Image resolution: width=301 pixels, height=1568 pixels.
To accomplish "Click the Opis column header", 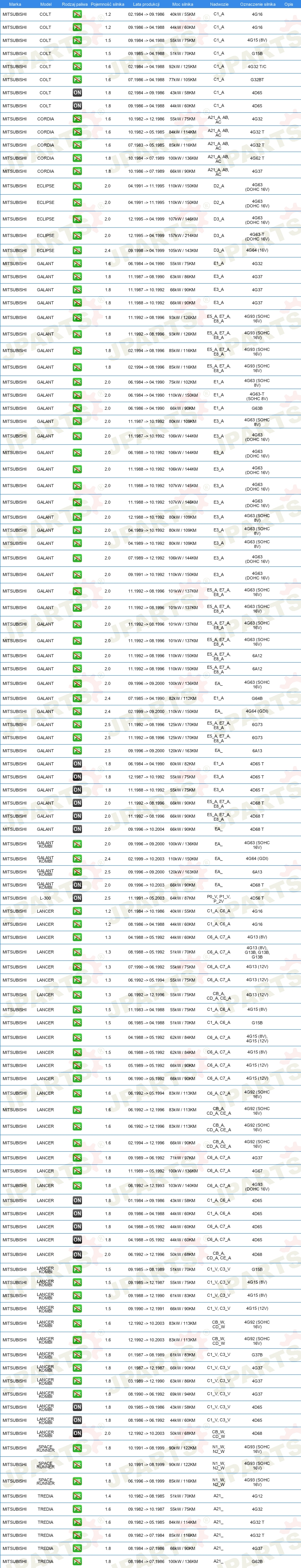I will (x=288, y=4).
